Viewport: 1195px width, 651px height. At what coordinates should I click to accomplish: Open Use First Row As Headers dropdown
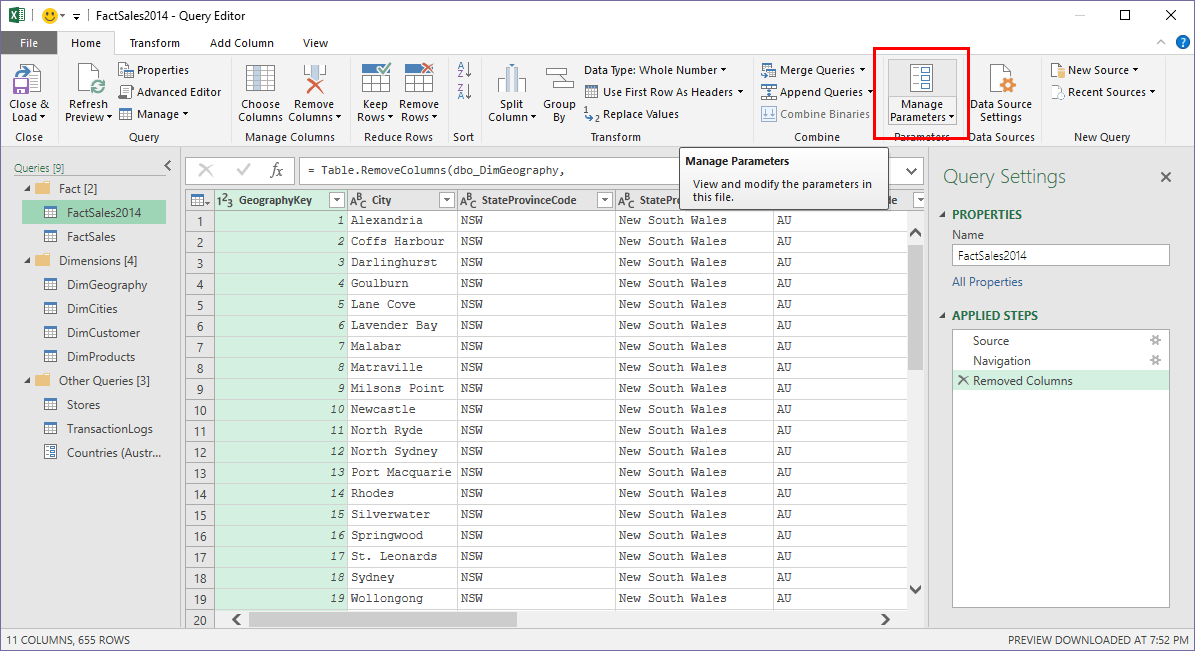[664, 92]
